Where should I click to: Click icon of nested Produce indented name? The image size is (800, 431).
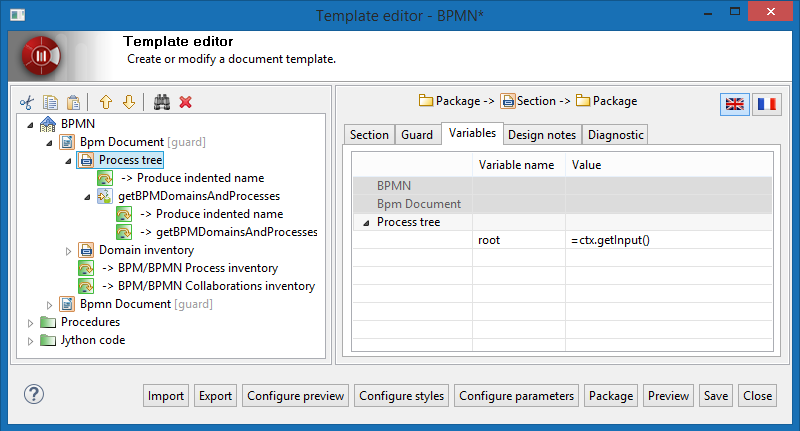coord(124,214)
